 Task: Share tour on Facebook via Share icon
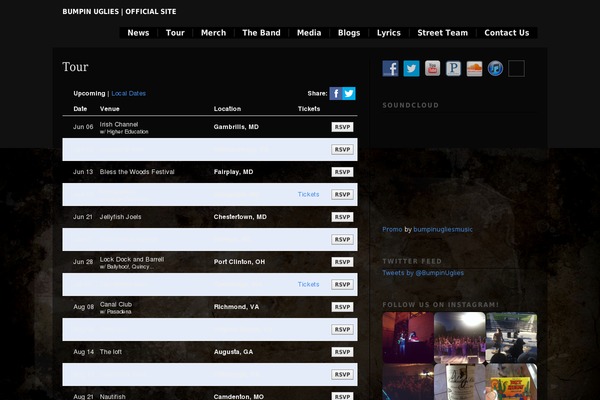(336, 93)
